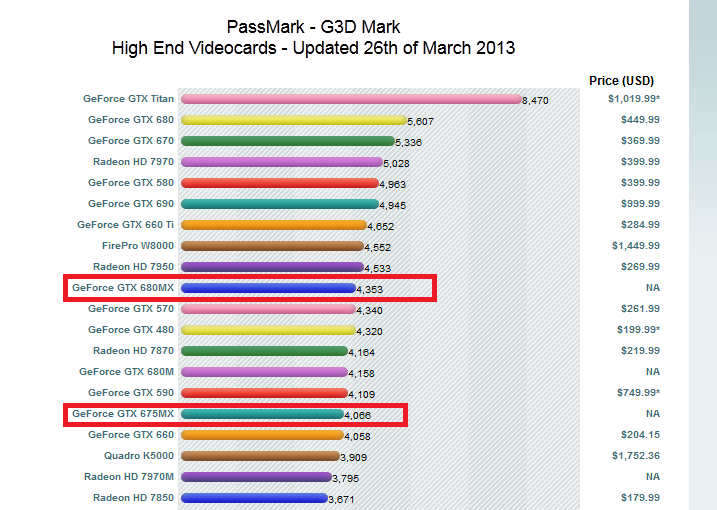Screen dimensions: 717x510
Task: Click the $1,752.36 price link
Action: click(x=636, y=456)
